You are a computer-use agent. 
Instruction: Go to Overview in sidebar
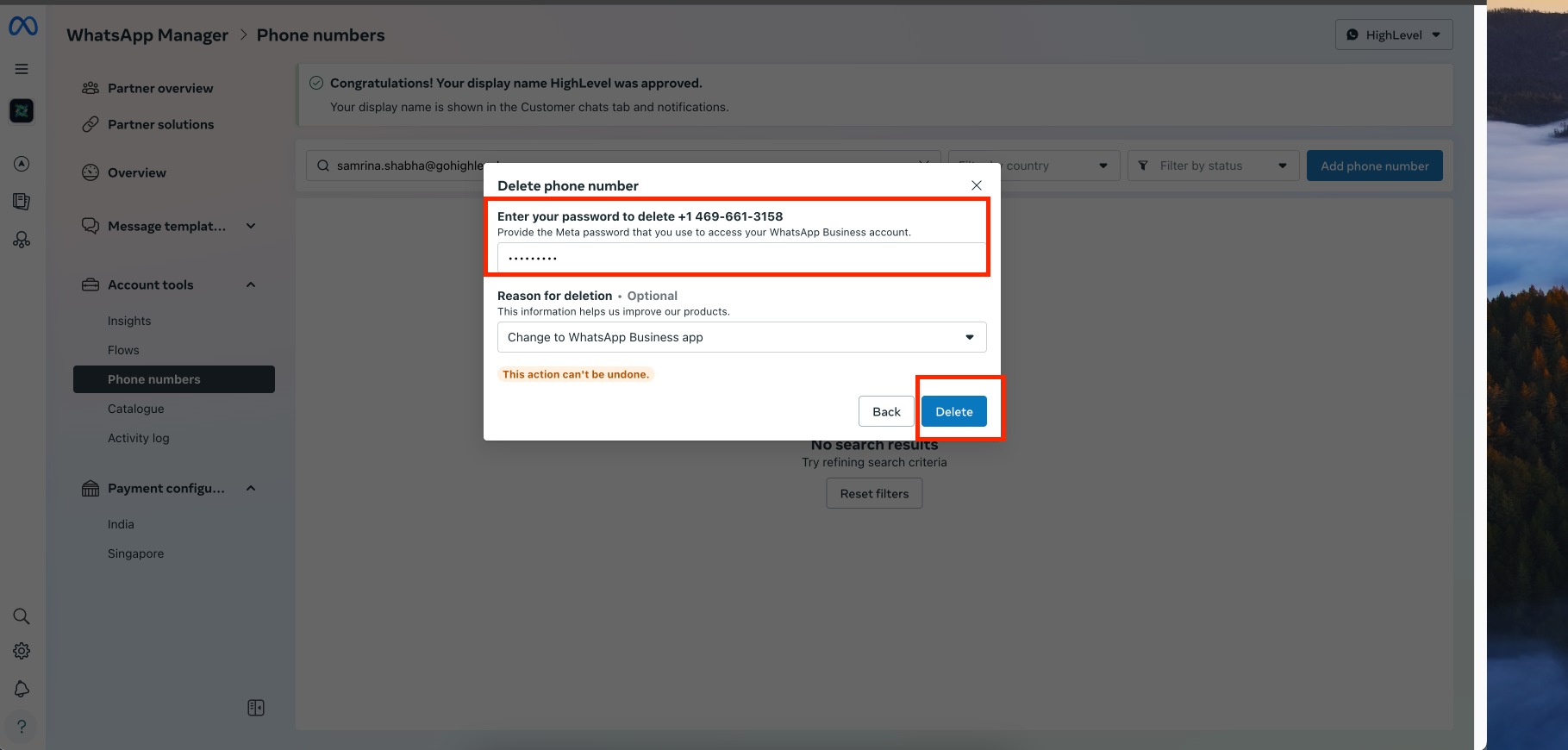(137, 172)
